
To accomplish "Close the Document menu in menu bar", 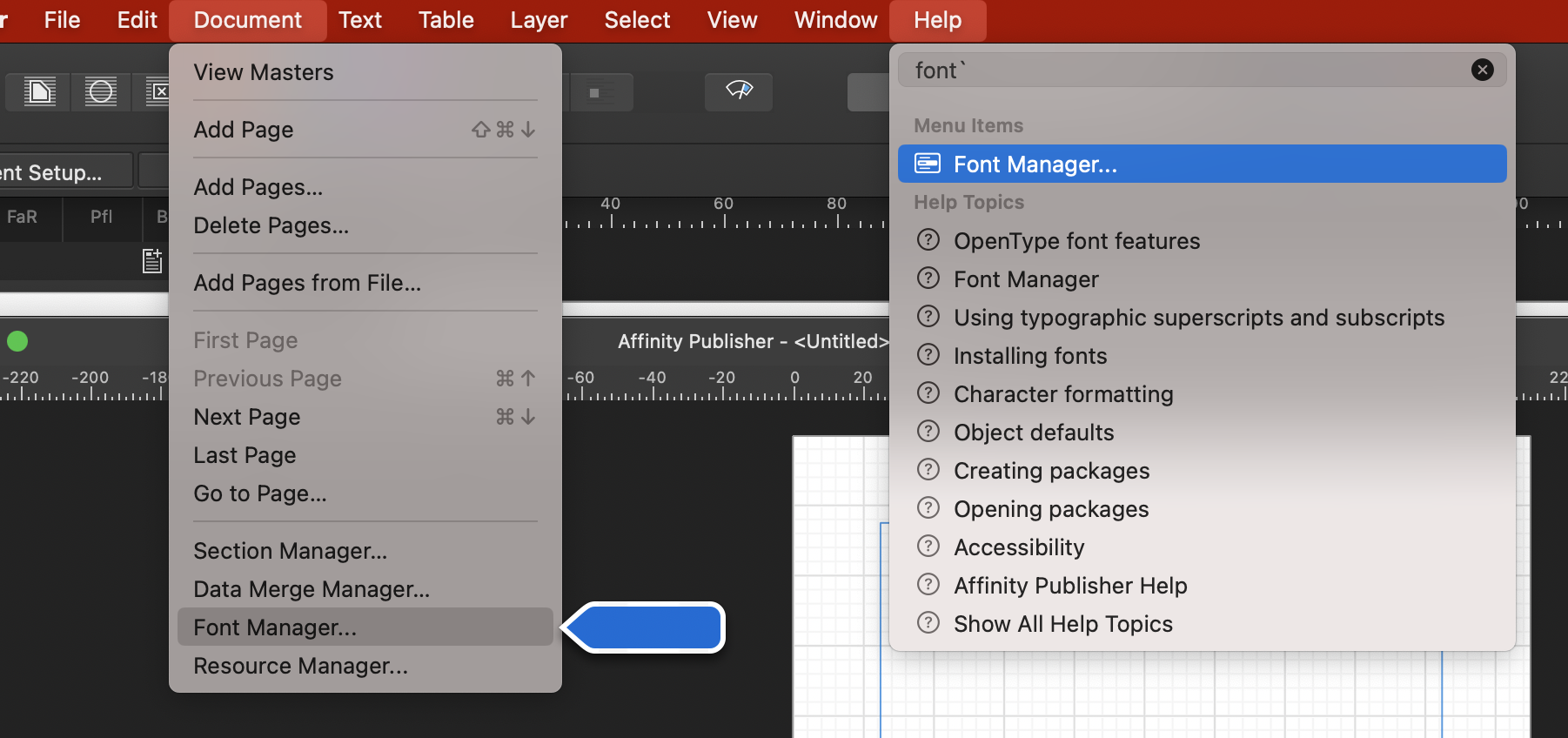I will [x=248, y=20].
